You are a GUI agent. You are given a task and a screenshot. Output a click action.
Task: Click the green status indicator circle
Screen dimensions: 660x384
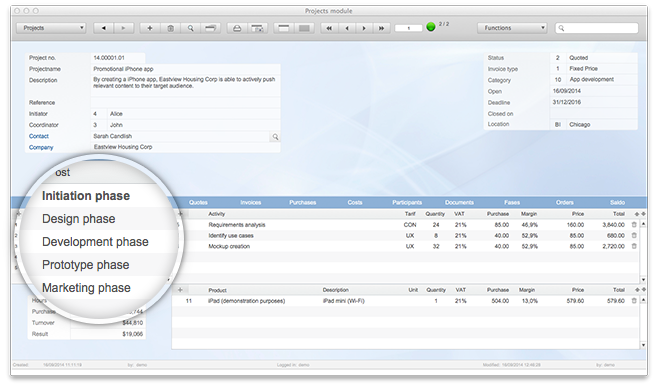click(431, 27)
